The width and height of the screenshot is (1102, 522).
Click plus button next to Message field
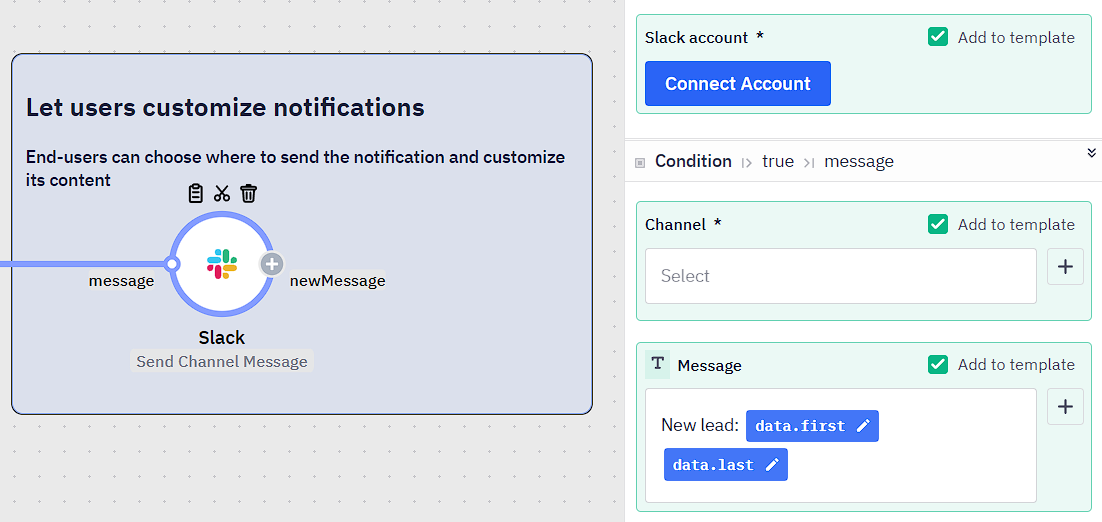[1065, 406]
